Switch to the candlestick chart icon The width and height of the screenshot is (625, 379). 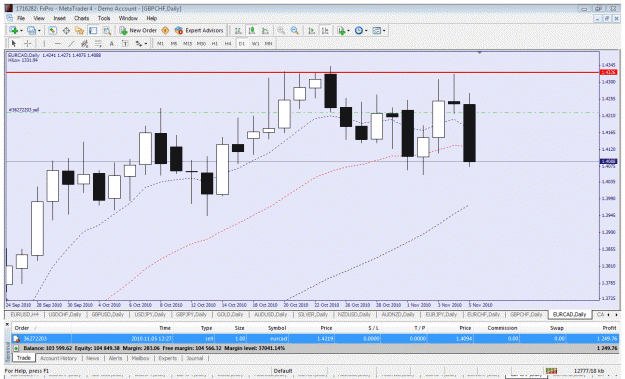tap(252, 31)
